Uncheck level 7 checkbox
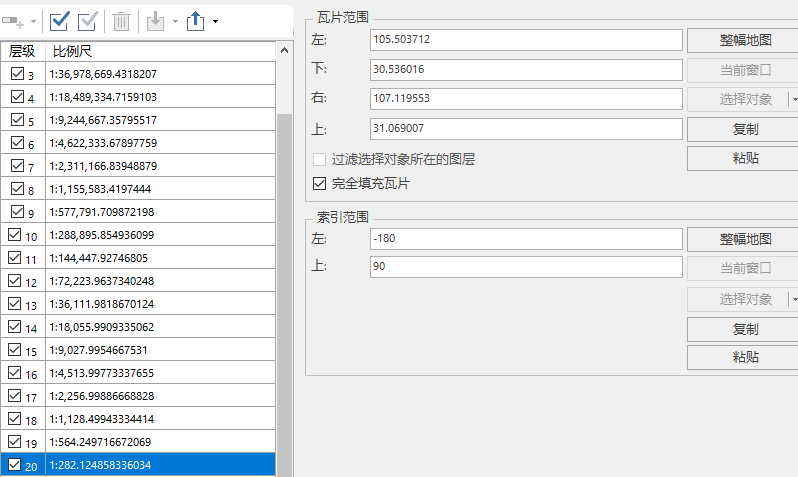Screen dimensions: 798x477 coord(17,165)
